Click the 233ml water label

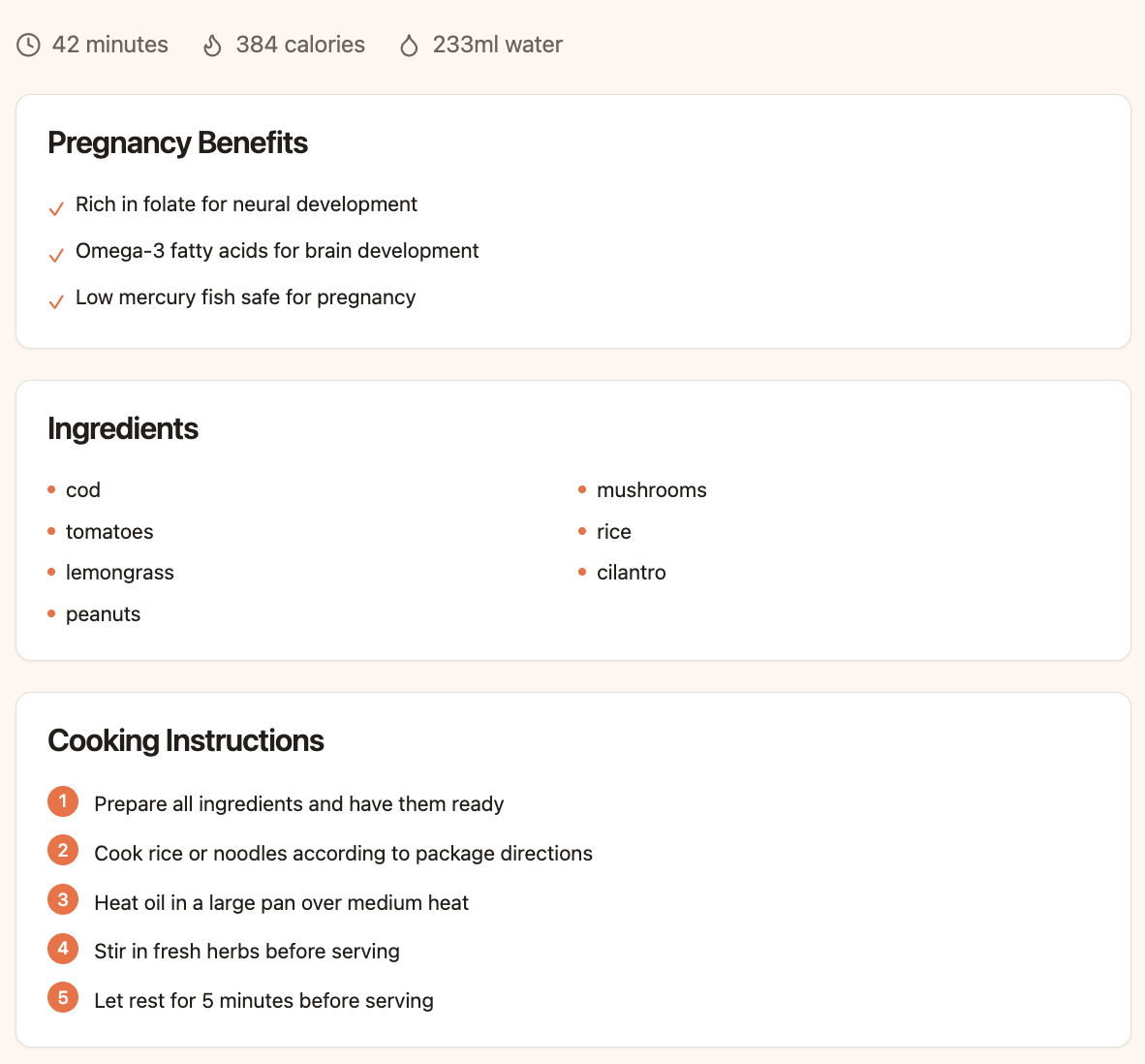click(497, 46)
